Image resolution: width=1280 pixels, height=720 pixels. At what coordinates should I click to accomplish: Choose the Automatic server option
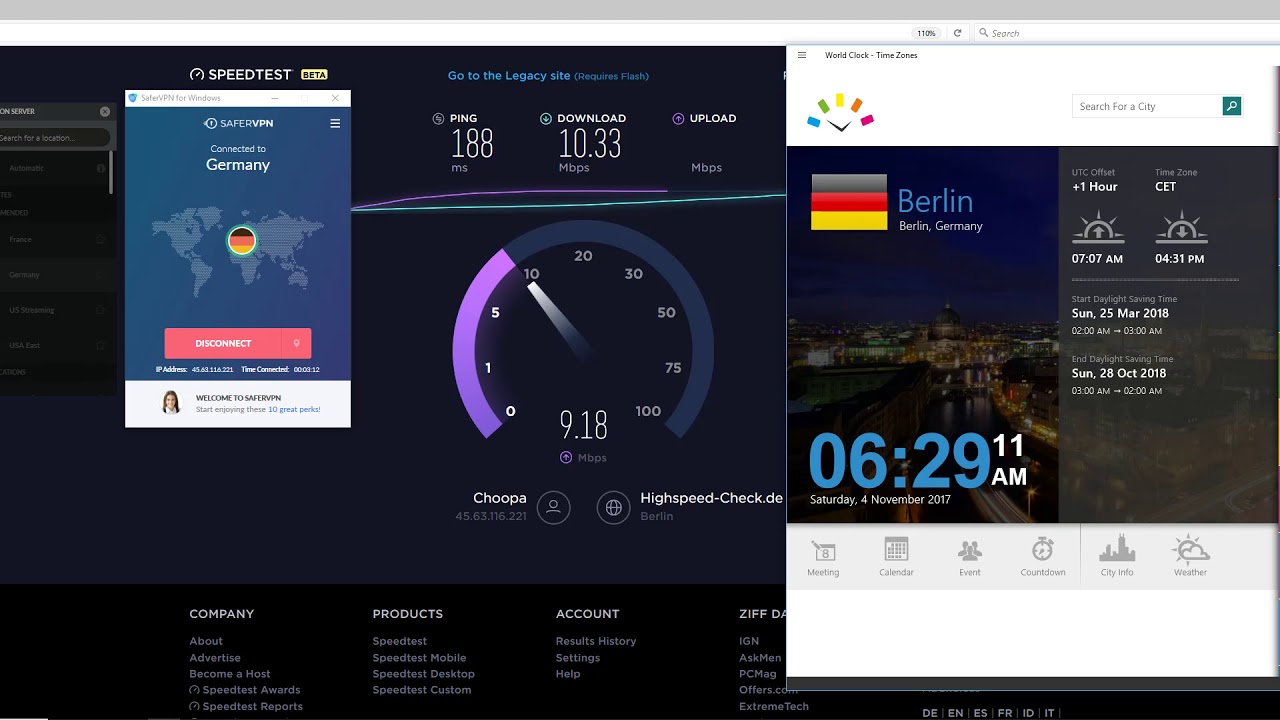[x=27, y=168]
